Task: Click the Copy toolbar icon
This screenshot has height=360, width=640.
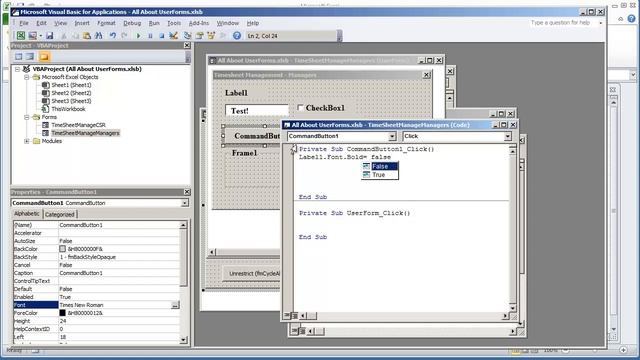Action: click(x=75, y=36)
